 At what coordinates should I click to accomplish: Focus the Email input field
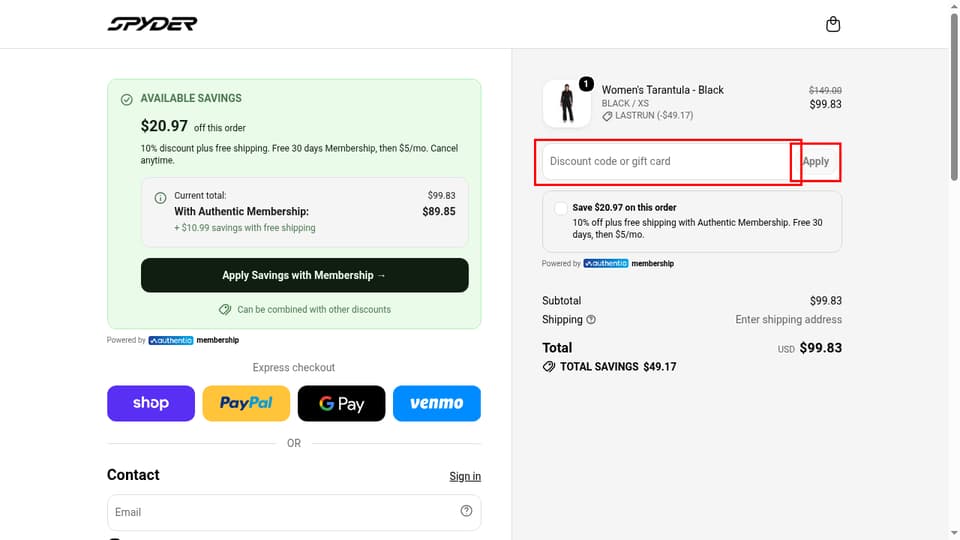[x=294, y=512]
